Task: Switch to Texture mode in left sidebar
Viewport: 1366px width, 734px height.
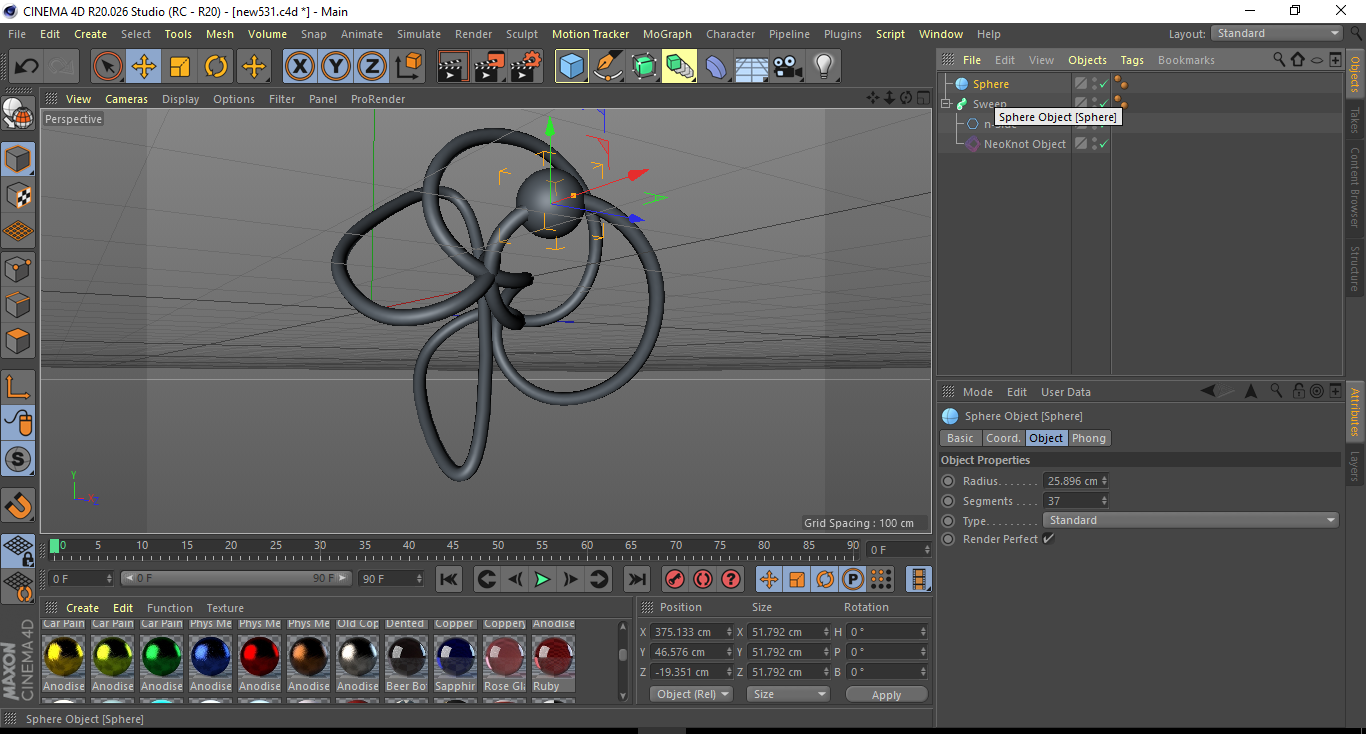Action: (x=18, y=195)
